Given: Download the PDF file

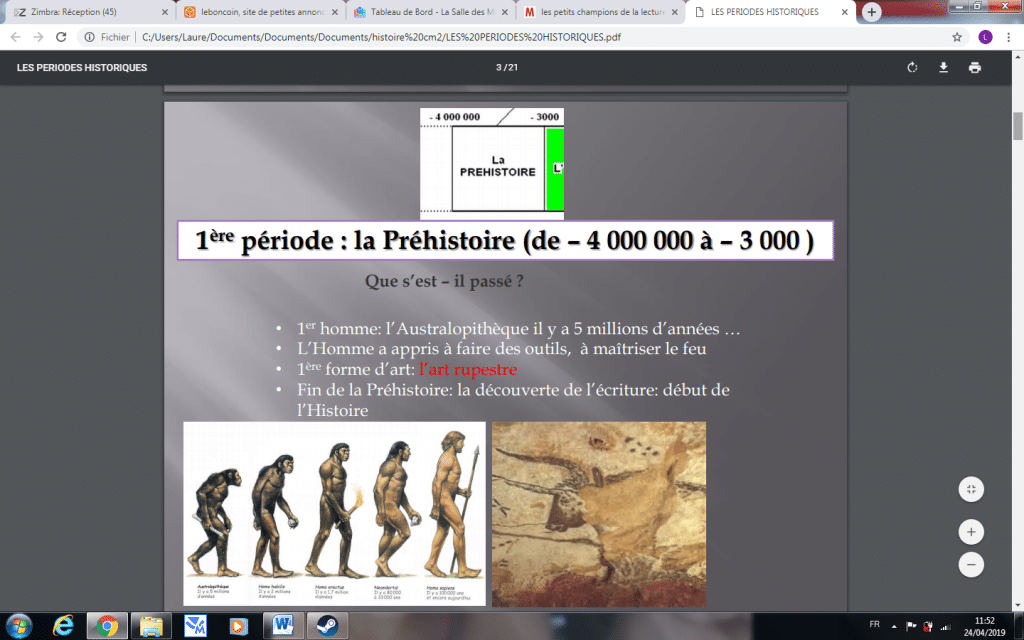Looking at the screenshot, I should pos(943,68).
